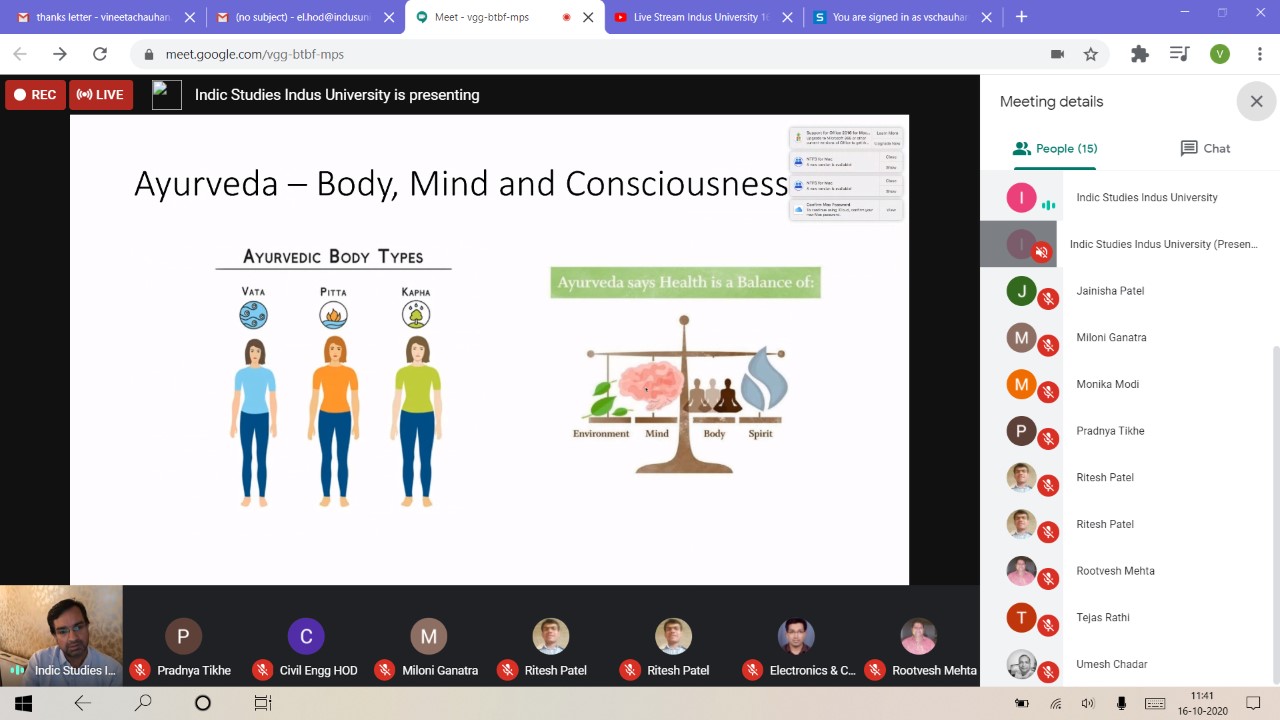The width and height of the screenshot is (1280, 720).
Task: Open a new browser tab
Action: tap(1021, 17)
